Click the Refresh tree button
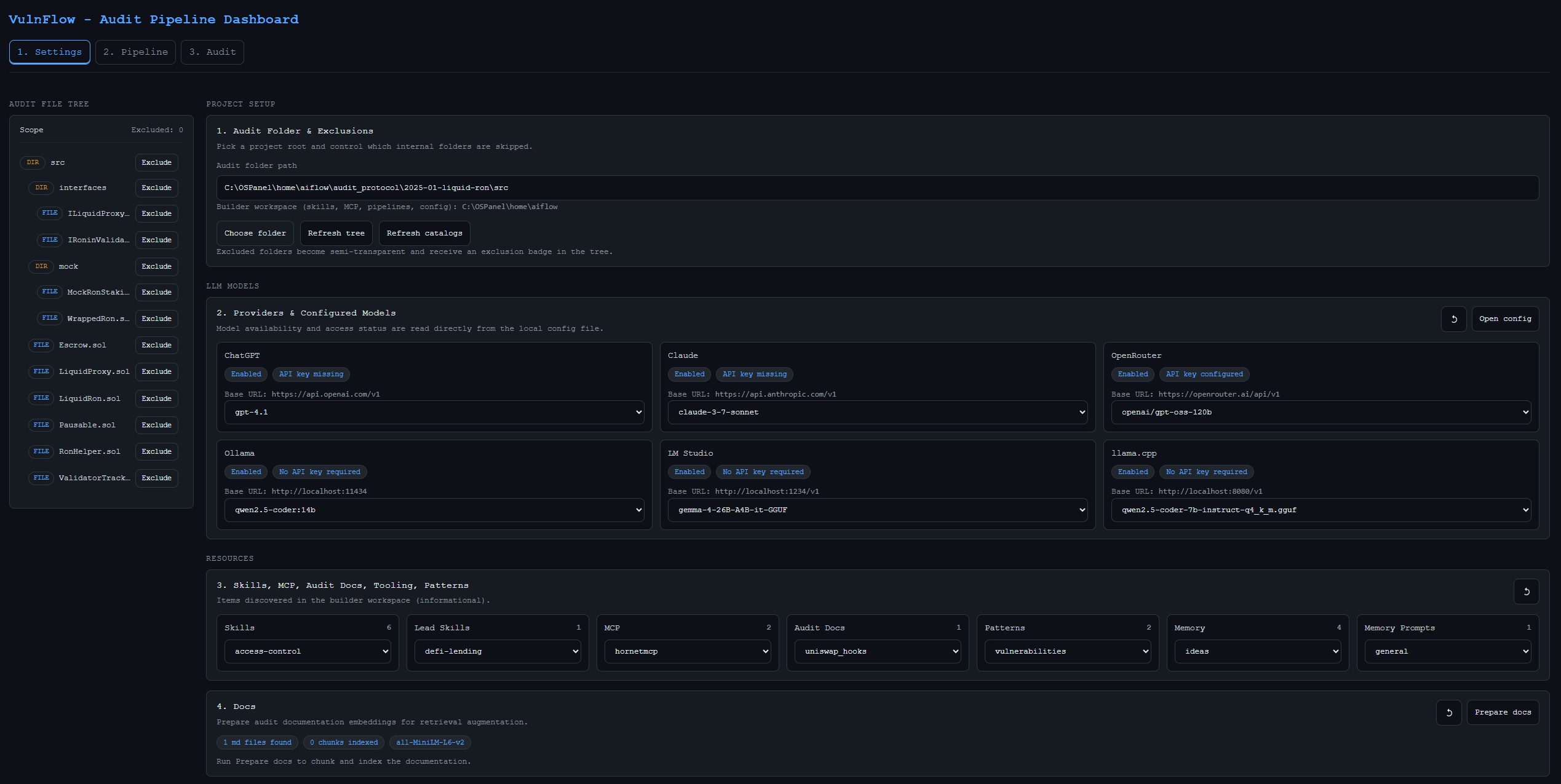1561x784 pixels. coord(336,234)
